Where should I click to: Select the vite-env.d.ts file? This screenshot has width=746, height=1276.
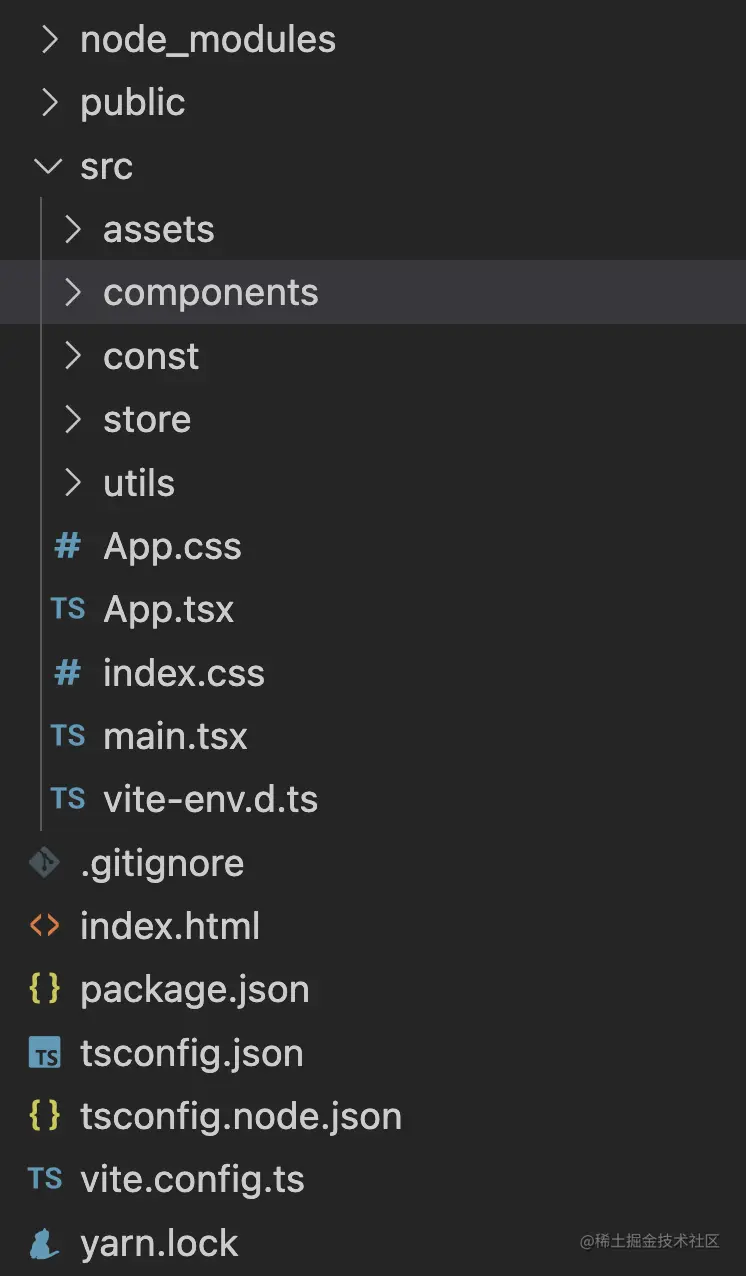210,799
